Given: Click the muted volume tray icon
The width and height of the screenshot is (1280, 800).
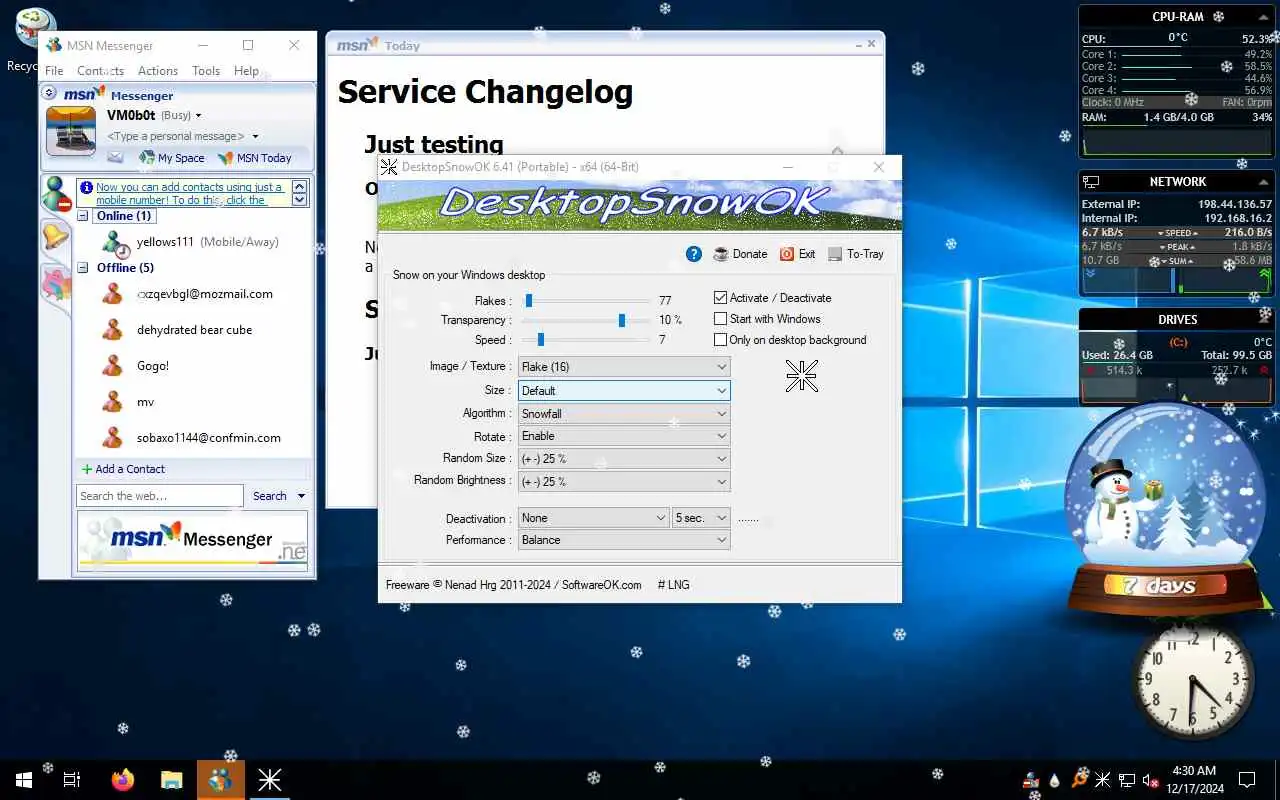Looking at the screenshot, I should (x=1151, y=780).
